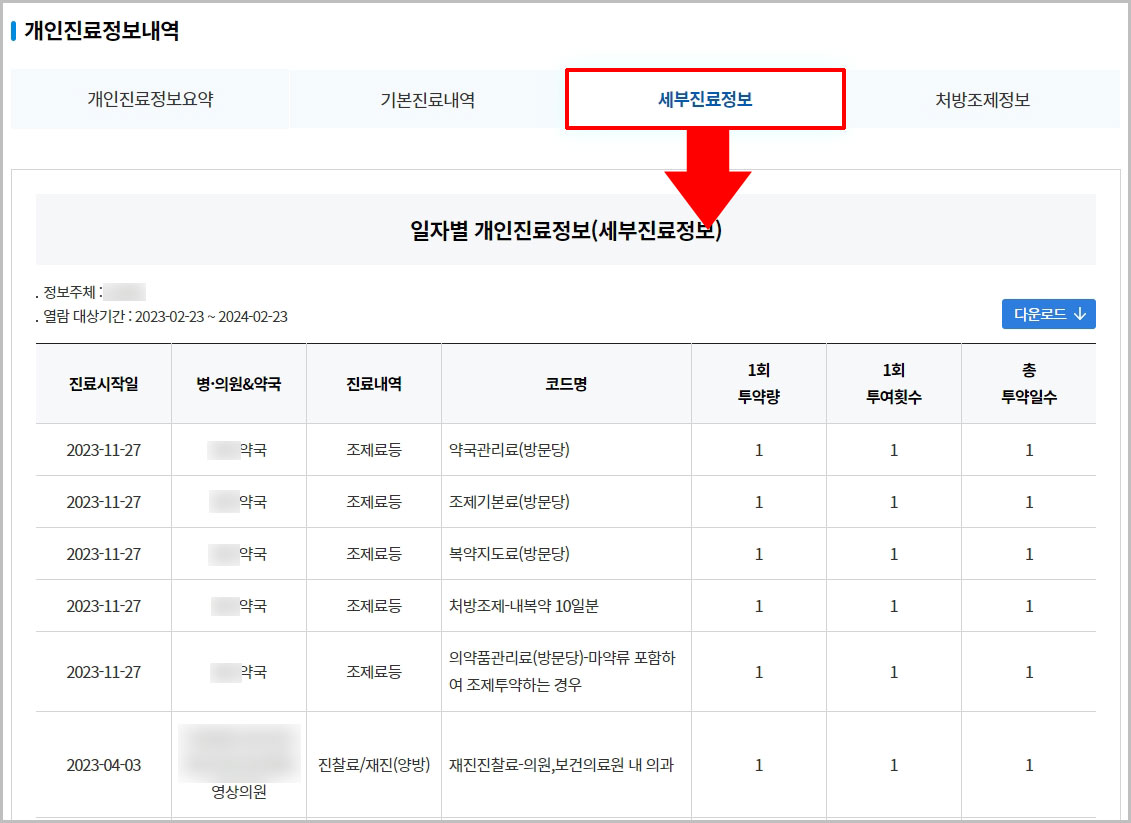Click the 일자별 개인진료정보(세부진료정보) title
Image resolution: width=1131 pixels, height=823 pixels.
pyautogui.click(x=565, y=228)
